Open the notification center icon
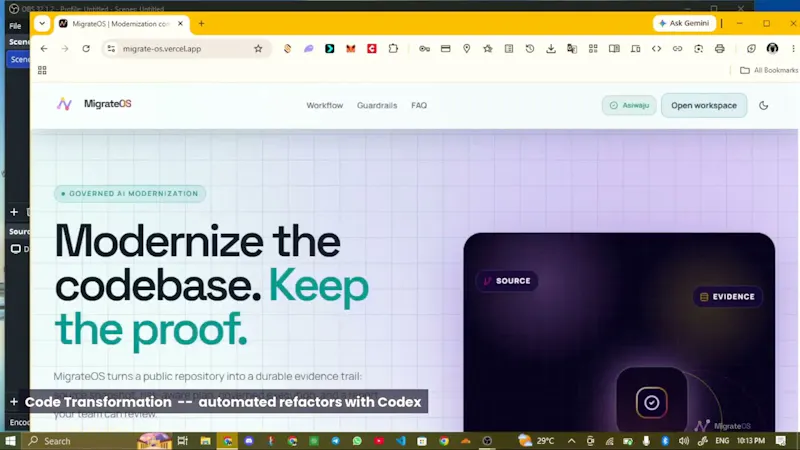Image resolution: width=800 pixels, height=450 pixels. pyautogui.click(x=781, y=441)
